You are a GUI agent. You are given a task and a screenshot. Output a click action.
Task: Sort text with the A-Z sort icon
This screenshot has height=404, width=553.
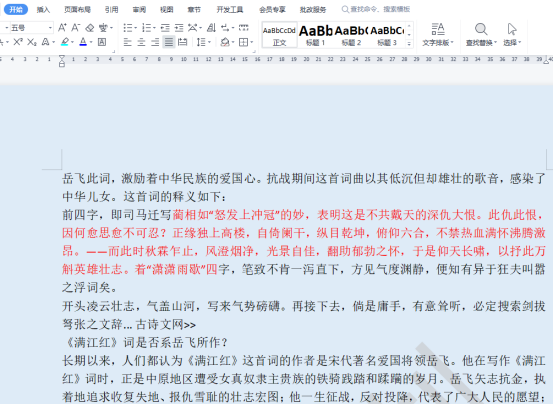click(x=211, y=27)
